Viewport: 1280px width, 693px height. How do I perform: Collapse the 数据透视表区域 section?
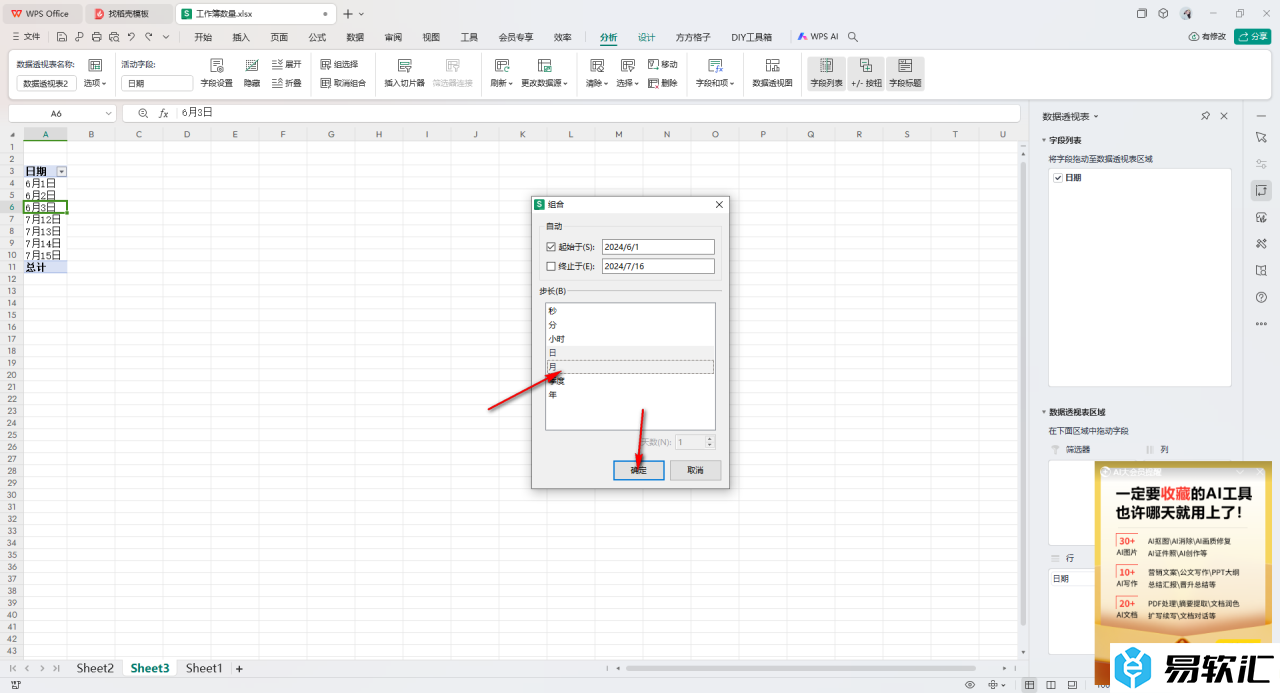[1044, 412]
